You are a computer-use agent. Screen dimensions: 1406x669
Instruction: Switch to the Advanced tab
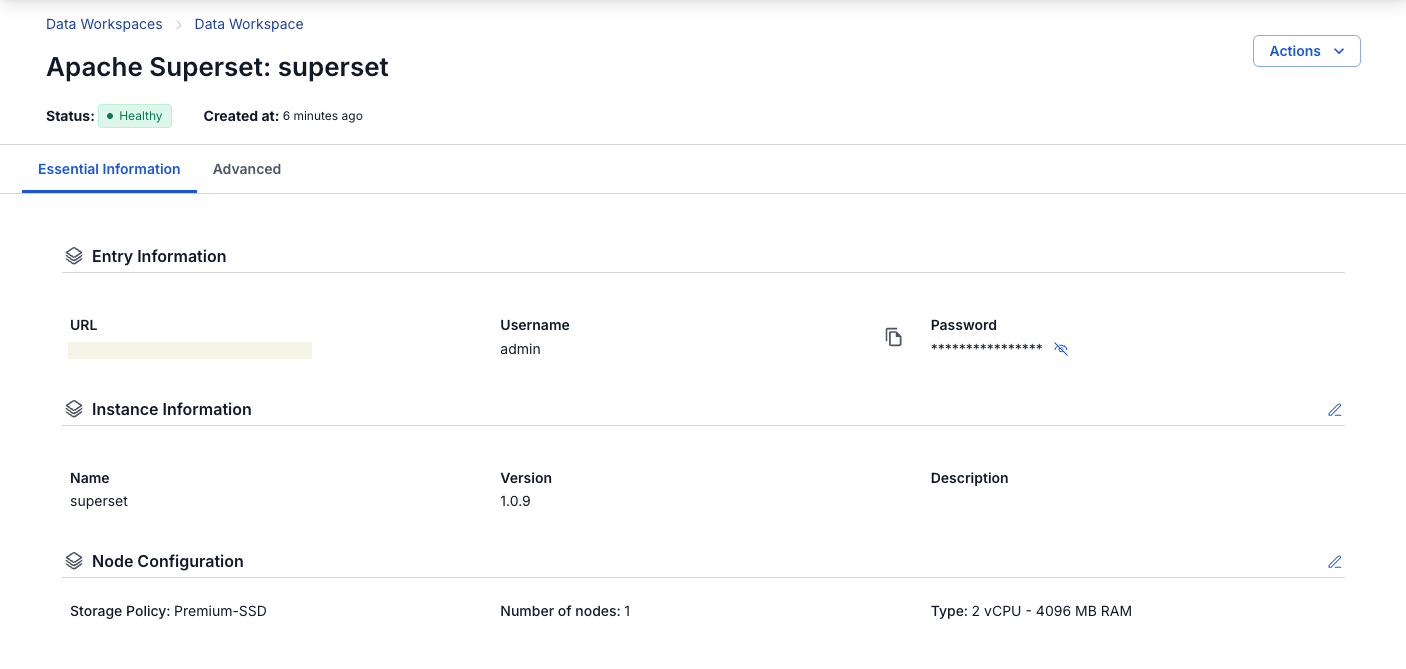tap(247, 169)
